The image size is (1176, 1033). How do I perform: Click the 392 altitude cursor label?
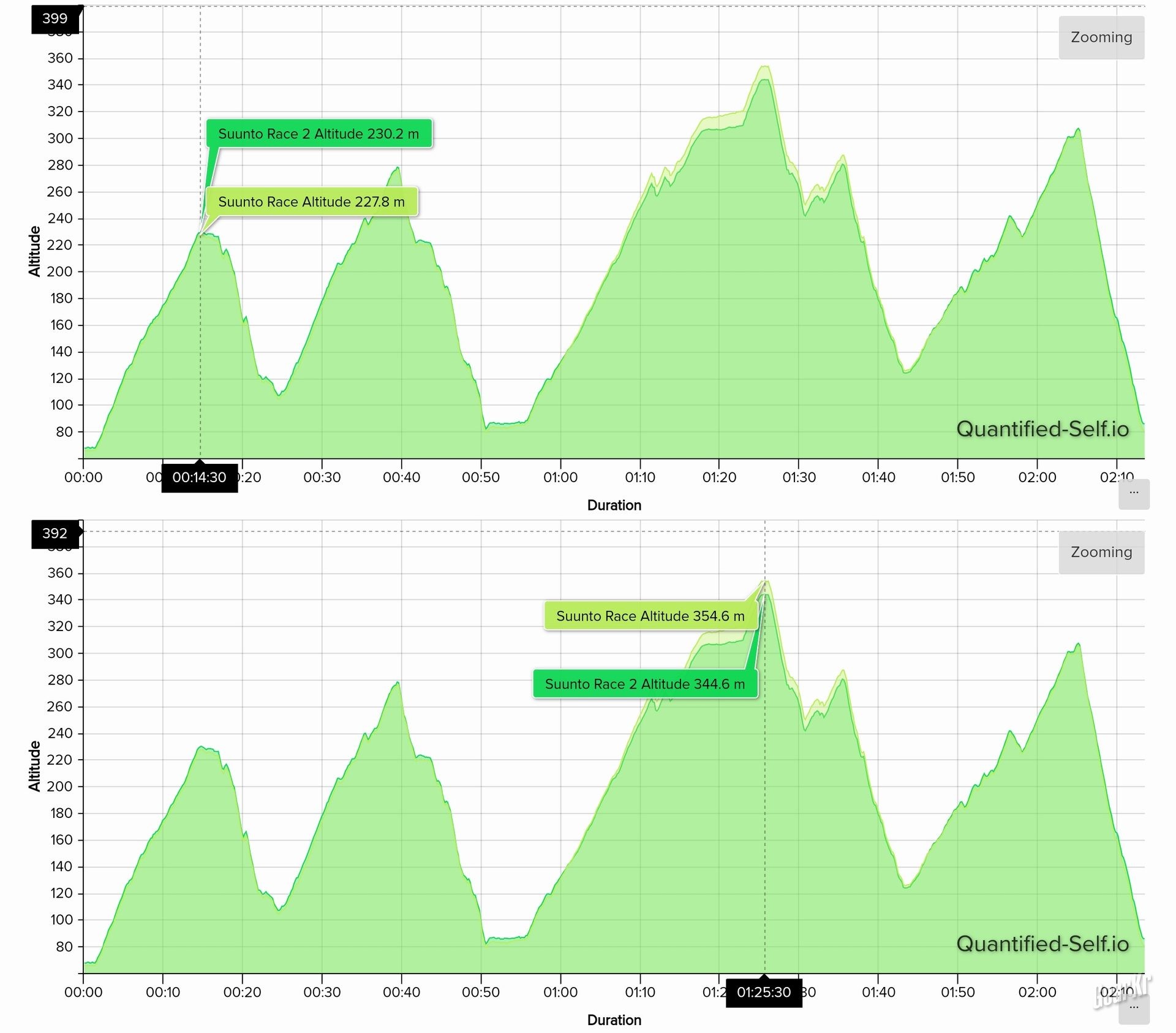pos(55,533)
